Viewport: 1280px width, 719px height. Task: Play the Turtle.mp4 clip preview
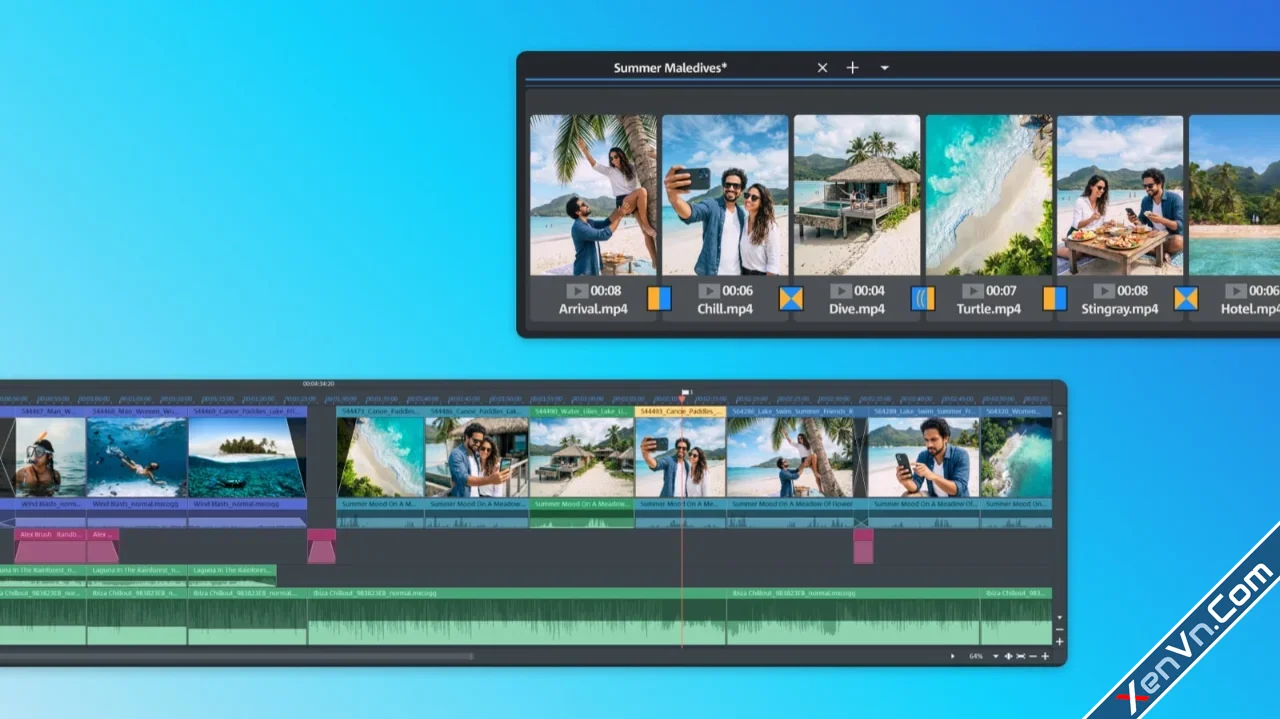click(972, 291)
